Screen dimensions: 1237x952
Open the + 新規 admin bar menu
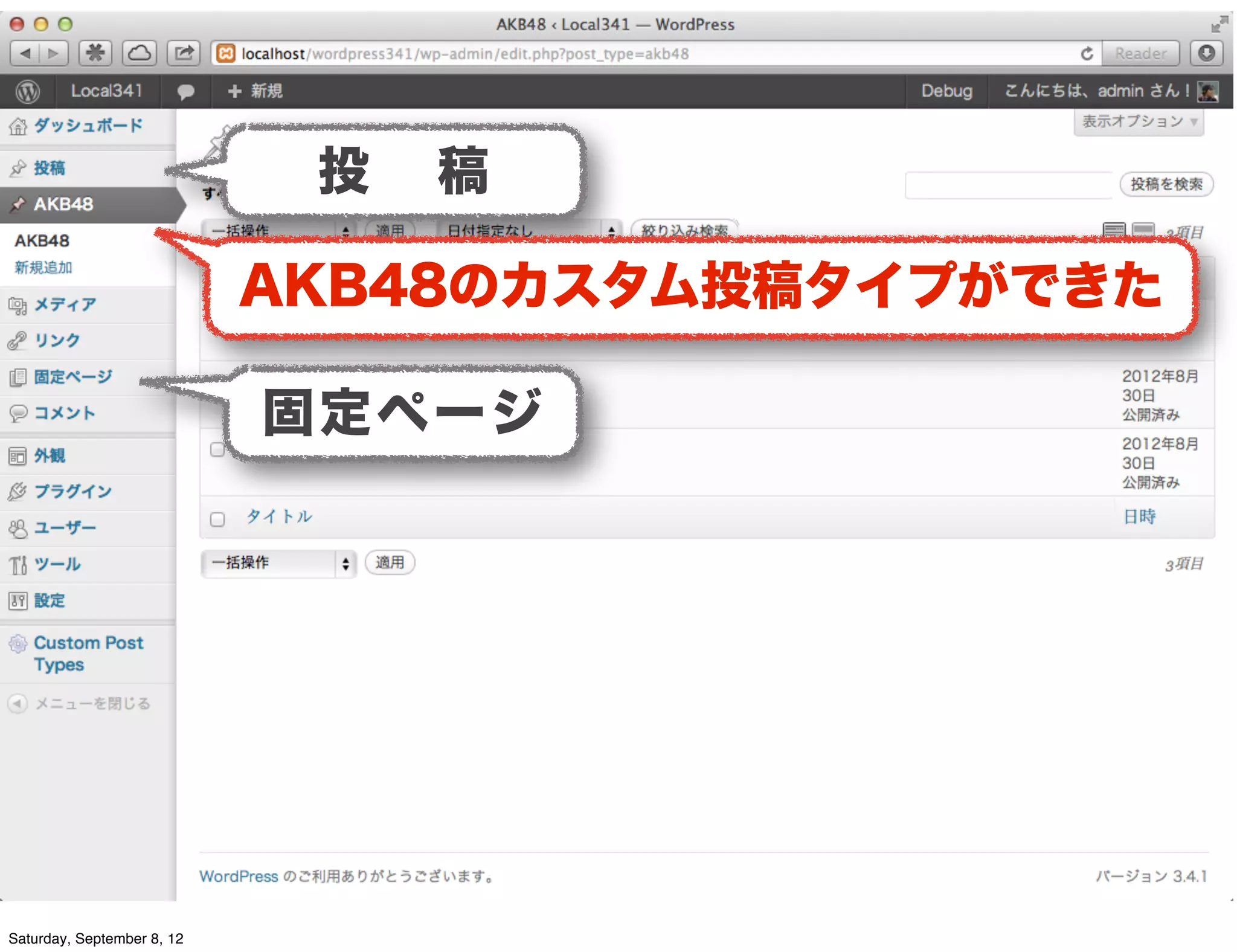pyautogui.click(x=255, y=91)
